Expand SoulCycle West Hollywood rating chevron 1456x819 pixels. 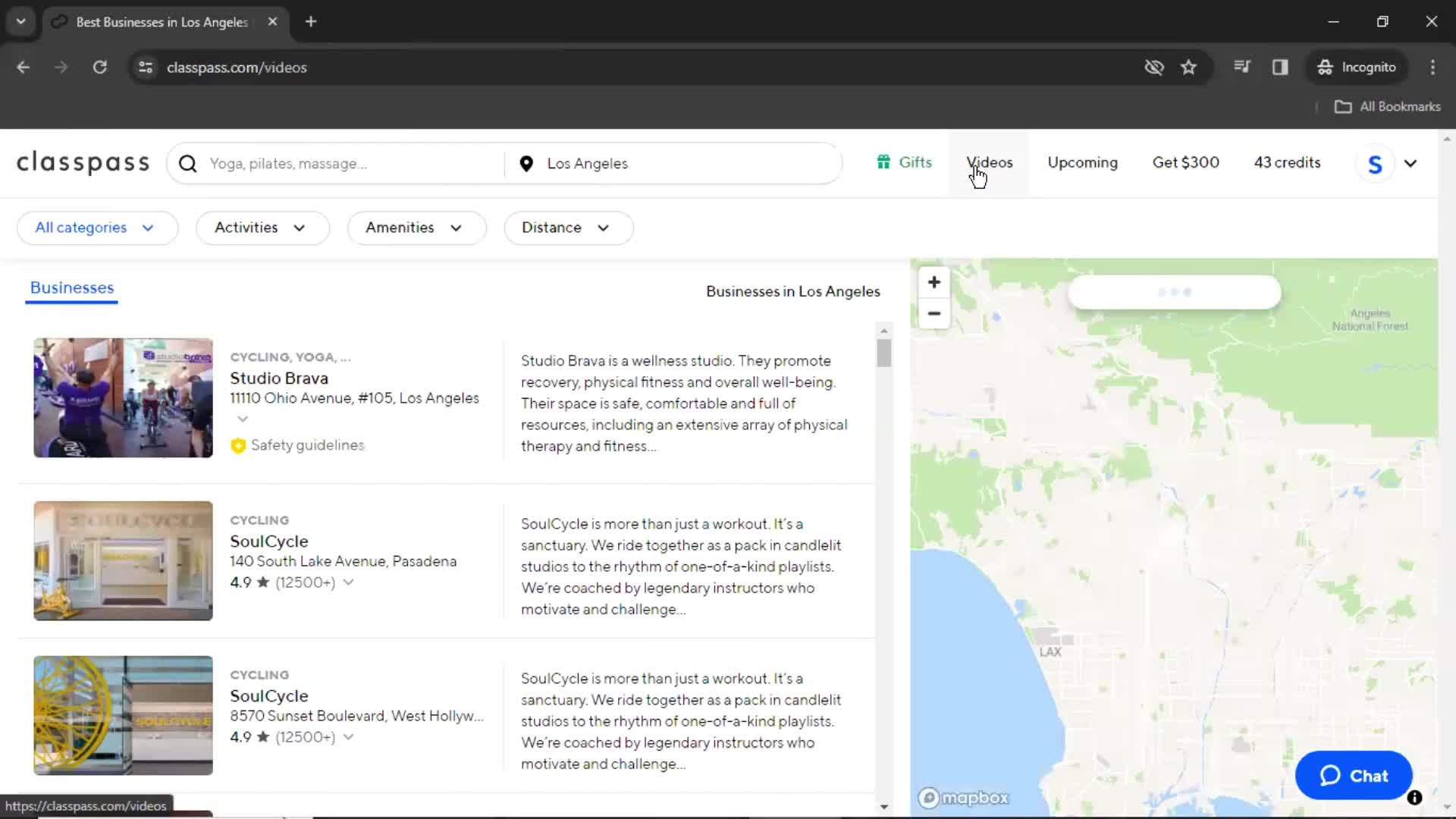click(x=348, y=737)
